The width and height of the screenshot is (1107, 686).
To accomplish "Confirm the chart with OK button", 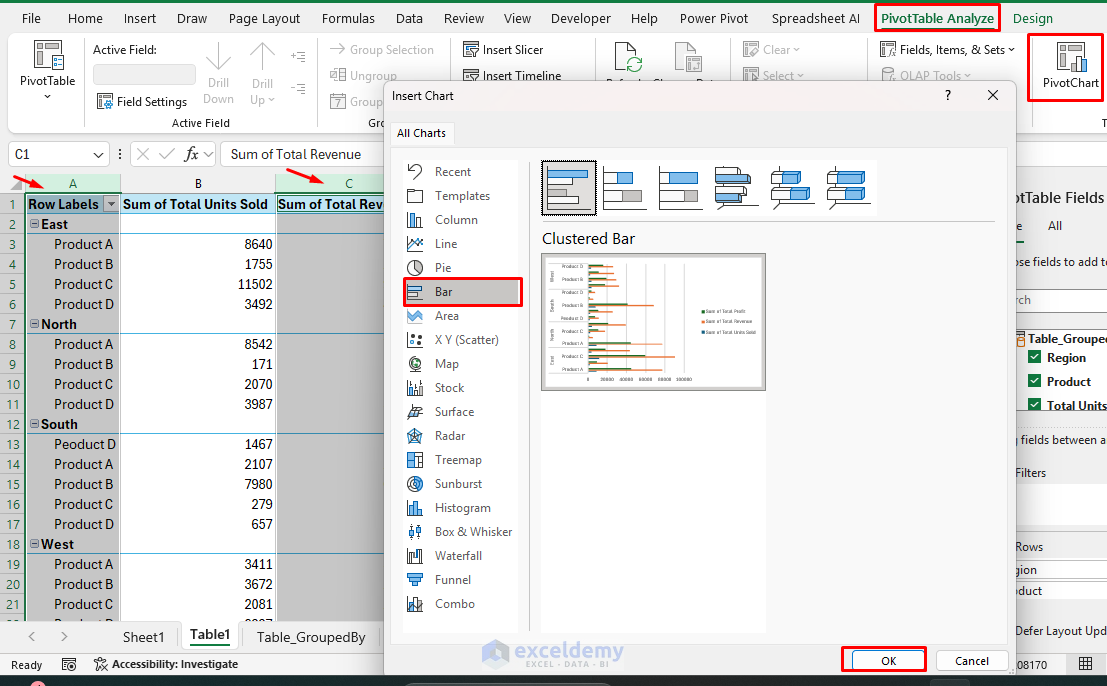I will click(888, 661).
